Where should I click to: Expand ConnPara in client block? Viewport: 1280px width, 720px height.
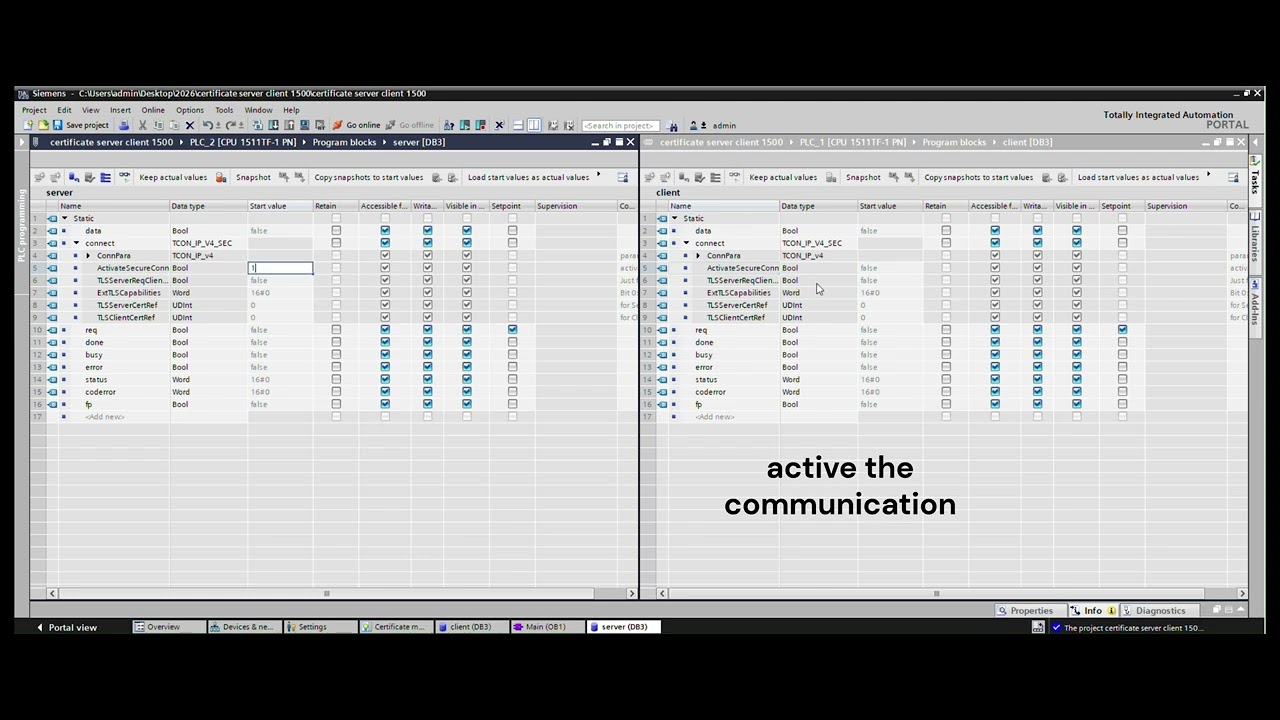click(x=698, y=255)
